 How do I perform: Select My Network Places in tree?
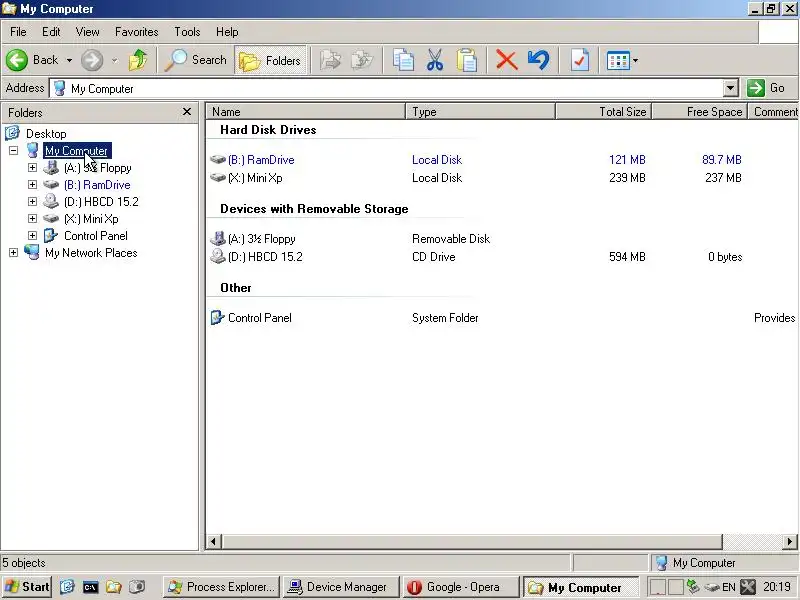(x=91, y=253)
